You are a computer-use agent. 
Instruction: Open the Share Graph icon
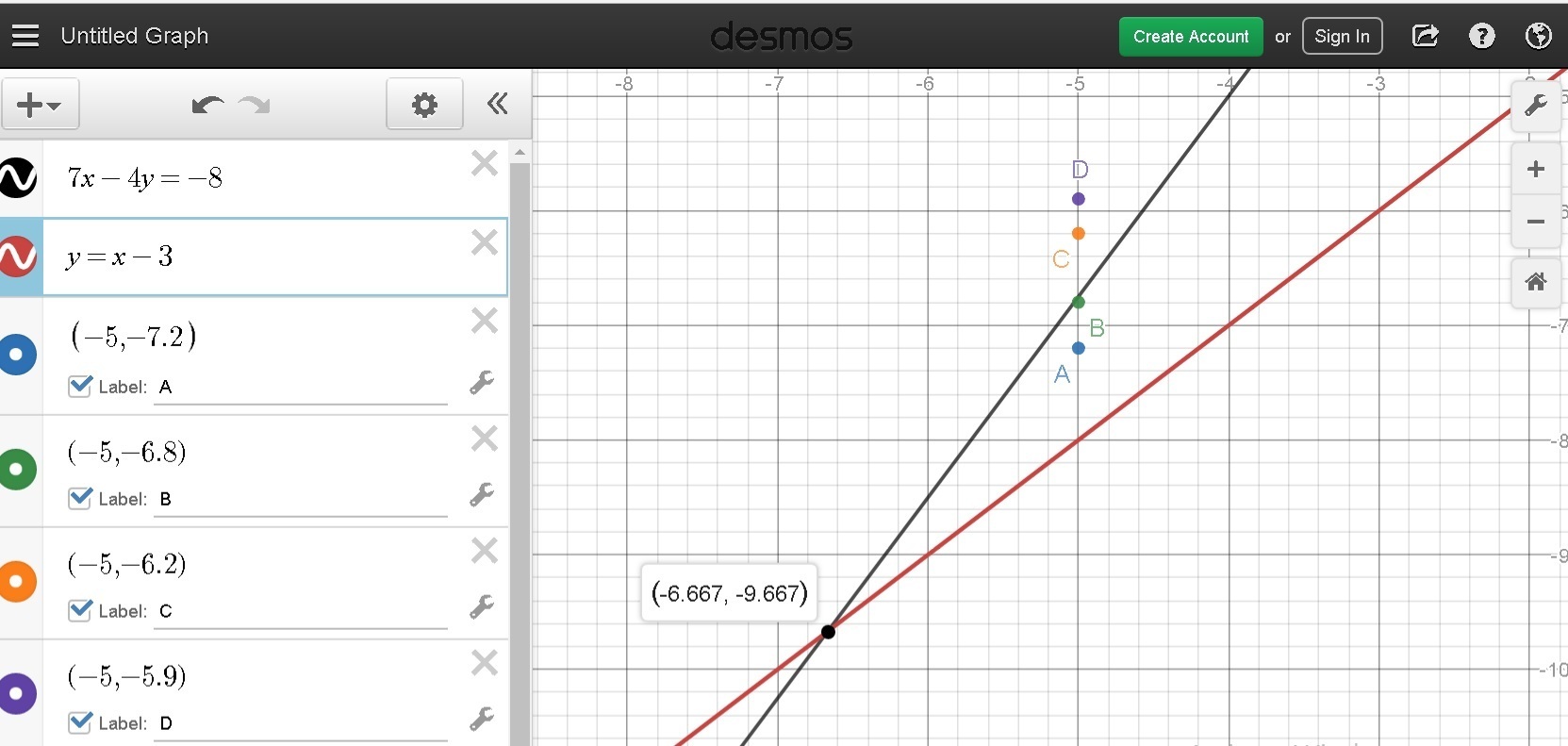[x=1425, y=36]
